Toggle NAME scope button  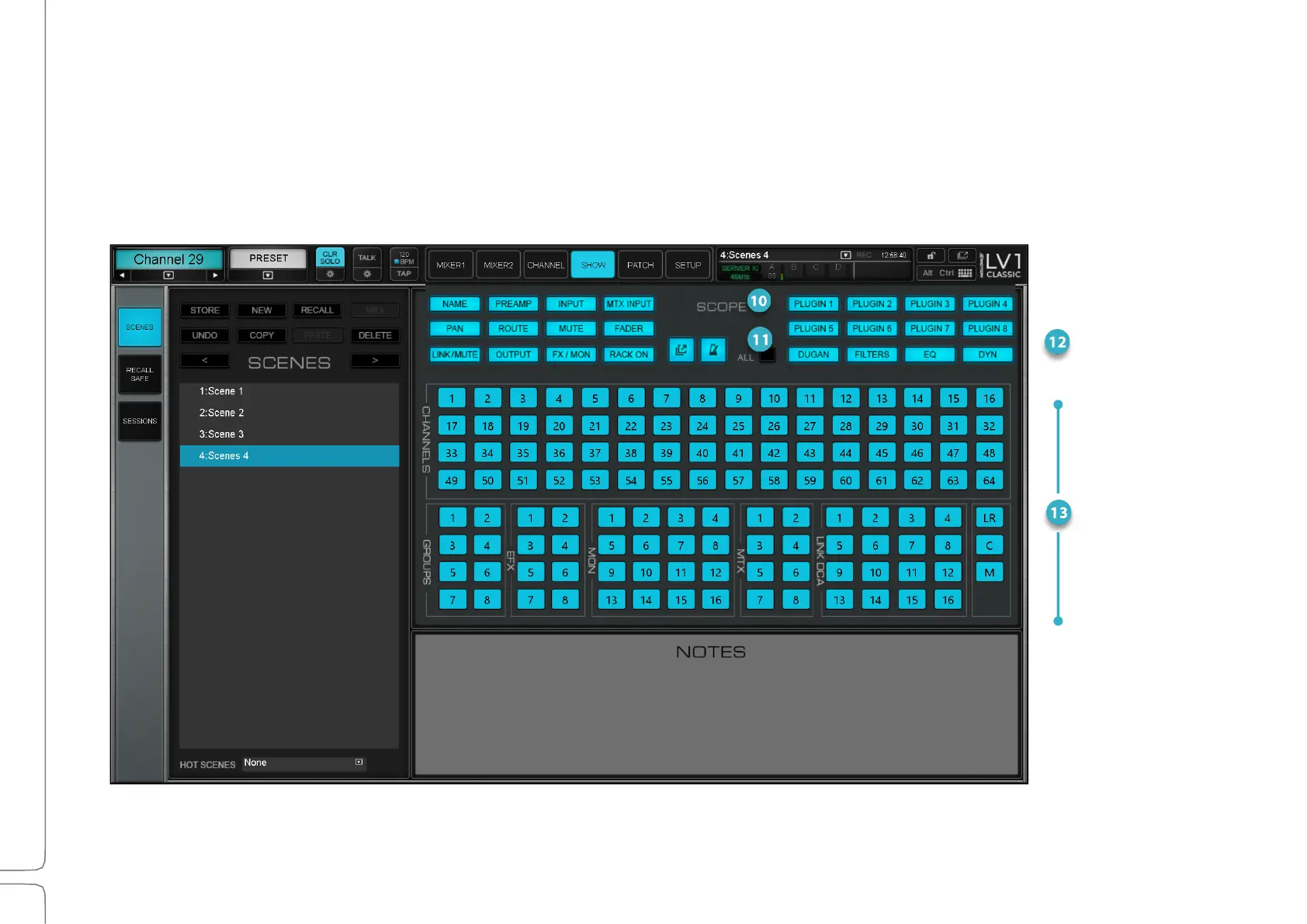pyautogui.click(x=455, y=304)
